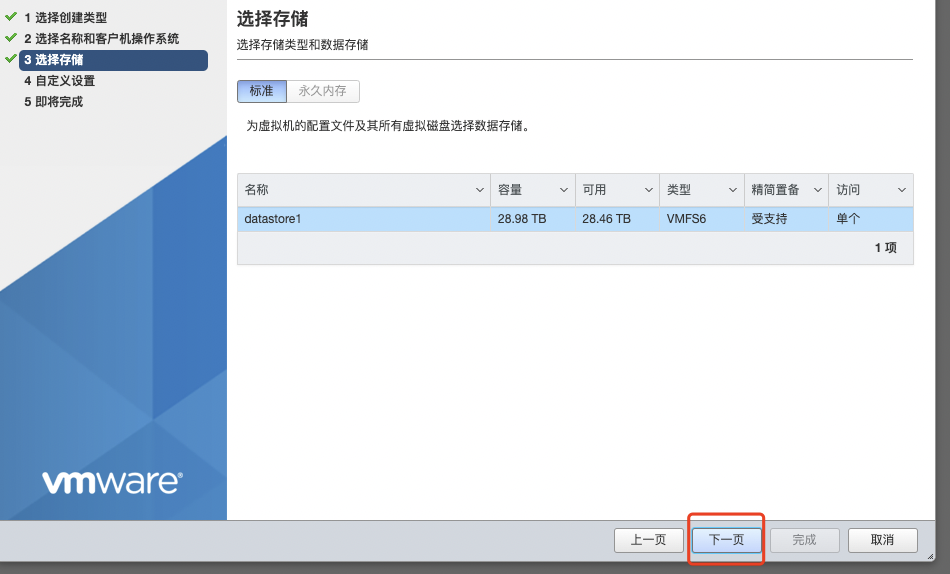Expand the 类型 column dropdown arrow

[733, 190]
